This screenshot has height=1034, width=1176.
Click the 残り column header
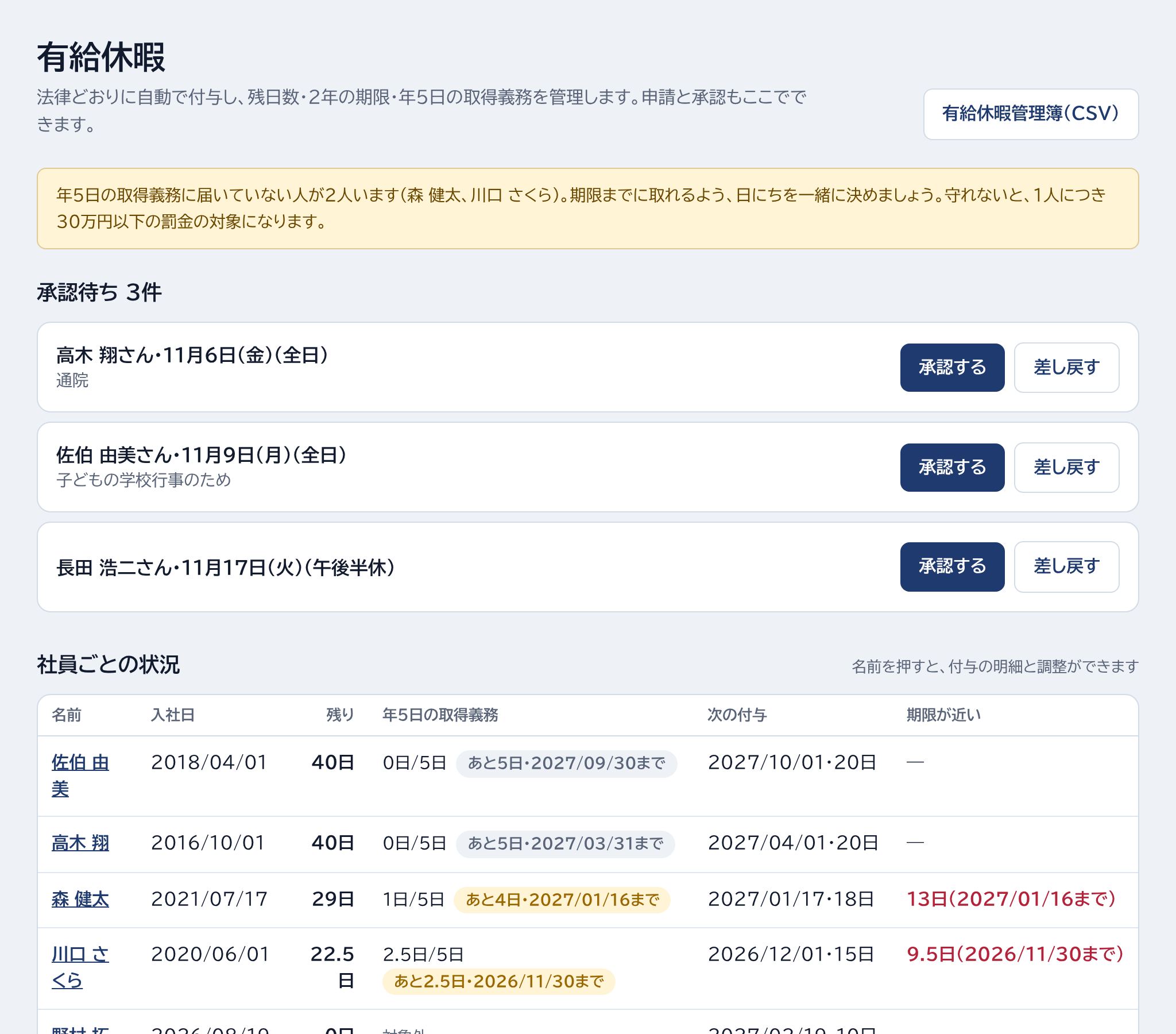340,715
